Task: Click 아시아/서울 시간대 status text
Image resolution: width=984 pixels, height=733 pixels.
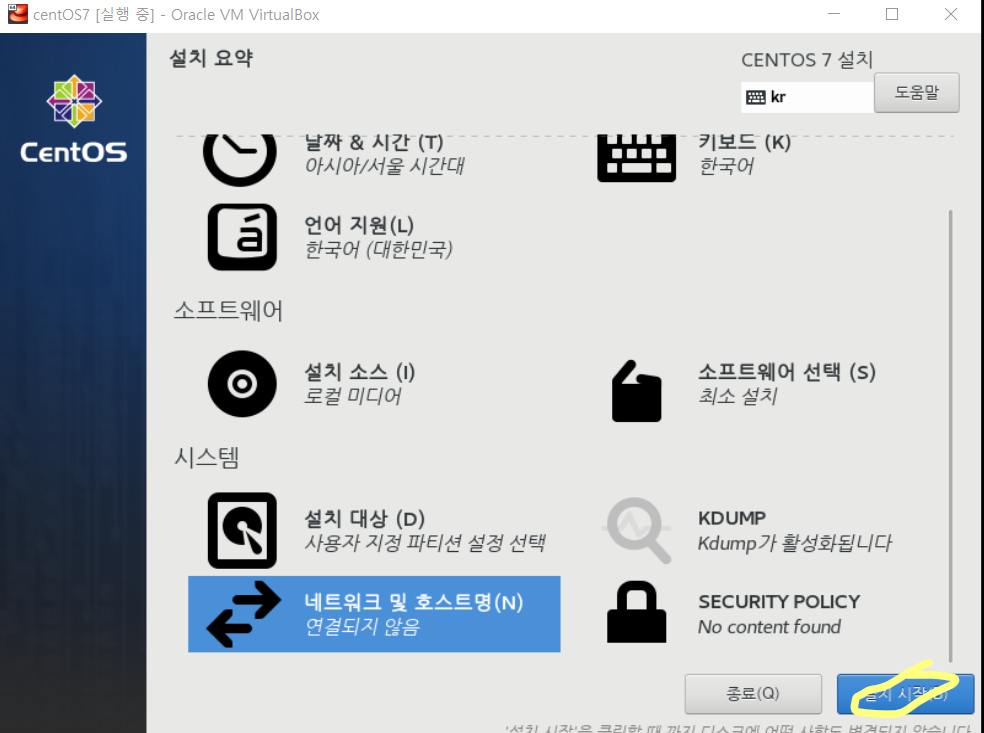Action: point(384,166)
